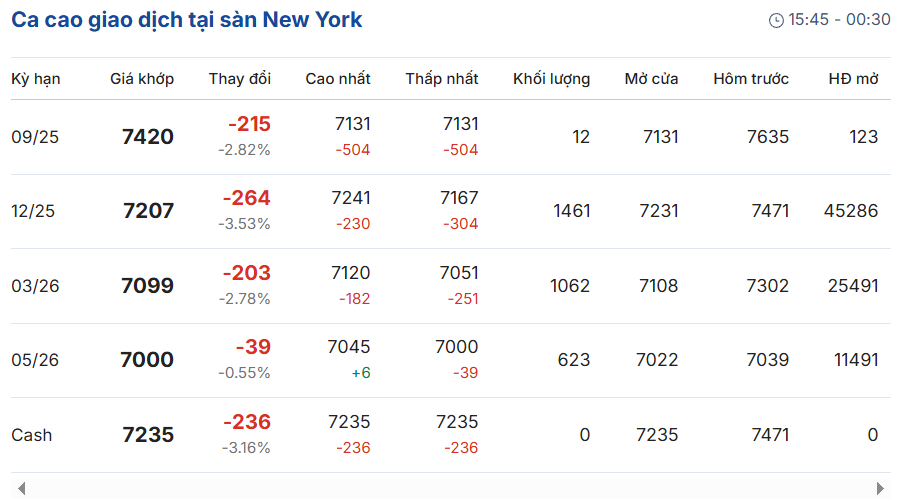
Task: Select the Giá khớp column header
Action: [x=142, y=79]
